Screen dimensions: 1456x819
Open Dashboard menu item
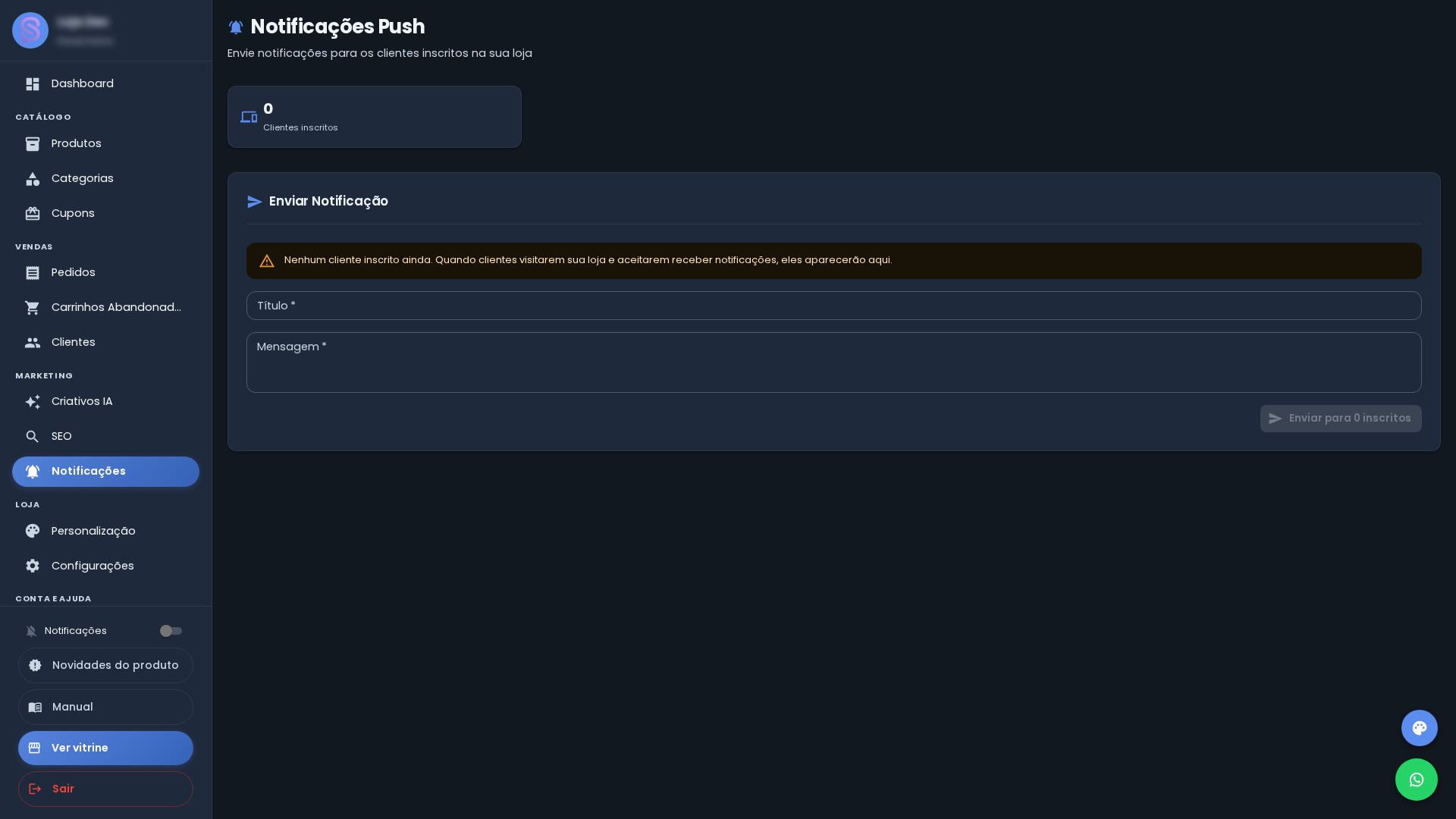tap(105, 84)
